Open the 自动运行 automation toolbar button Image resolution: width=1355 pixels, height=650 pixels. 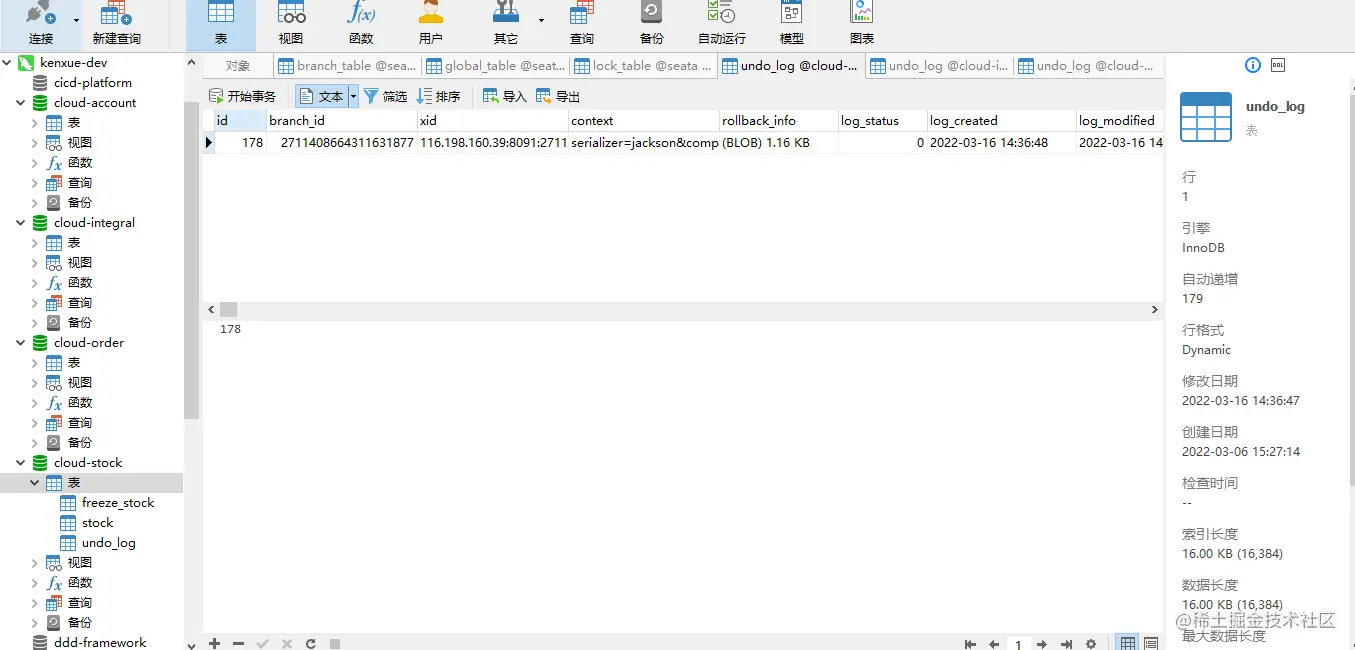(x=721, y=24)
